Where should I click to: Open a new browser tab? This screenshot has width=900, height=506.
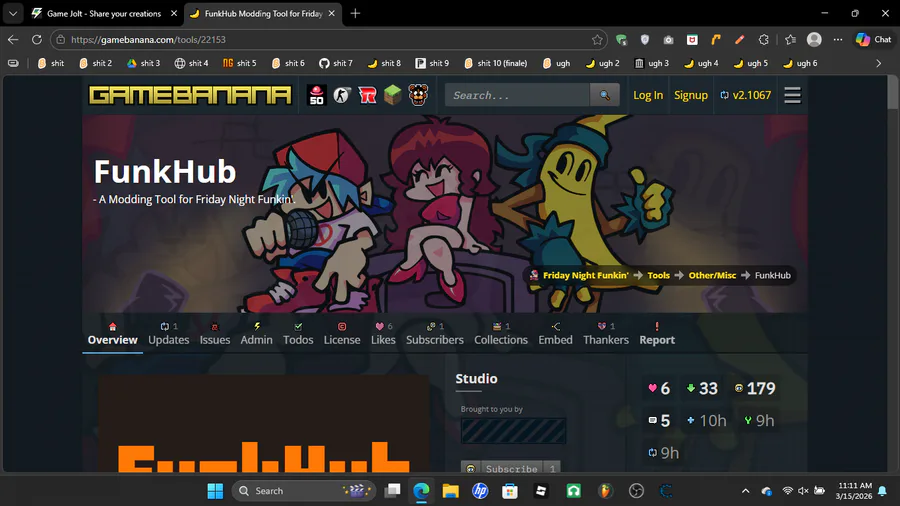(355, 13)
